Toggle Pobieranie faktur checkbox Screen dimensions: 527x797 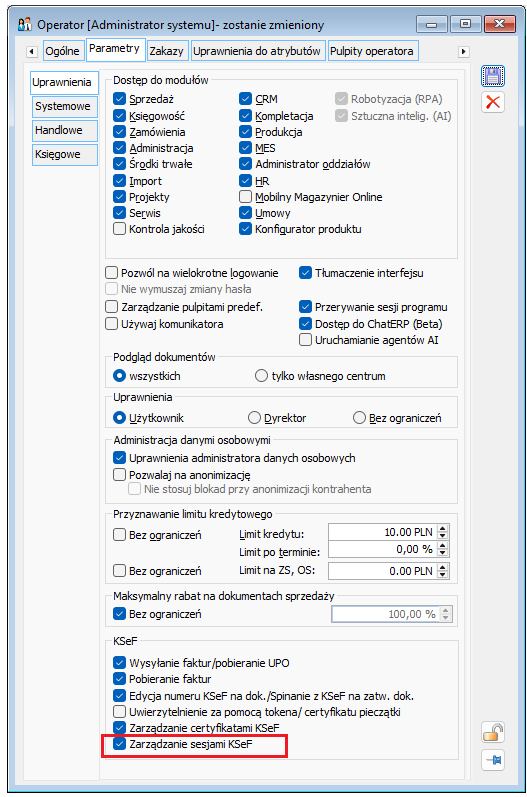pyautogui.click(x=119, y=679)
